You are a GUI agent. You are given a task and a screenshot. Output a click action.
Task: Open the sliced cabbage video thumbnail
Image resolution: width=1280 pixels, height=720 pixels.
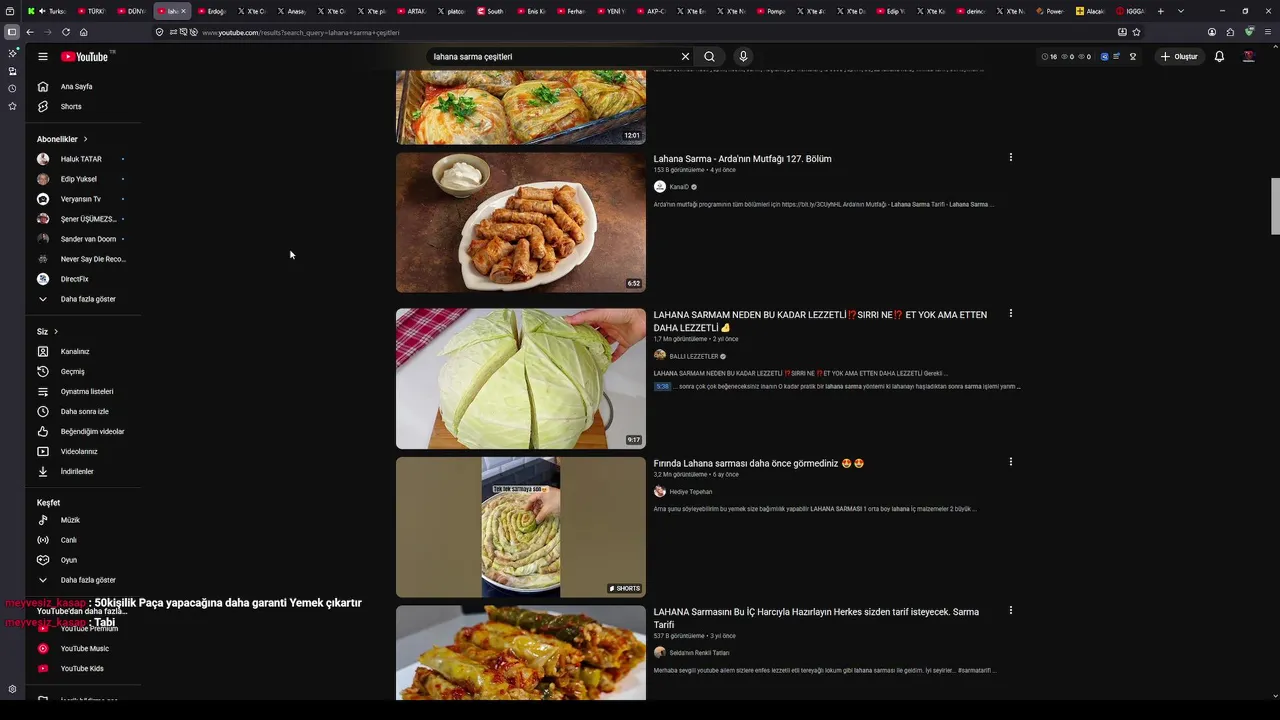click(x=521, y=378)
